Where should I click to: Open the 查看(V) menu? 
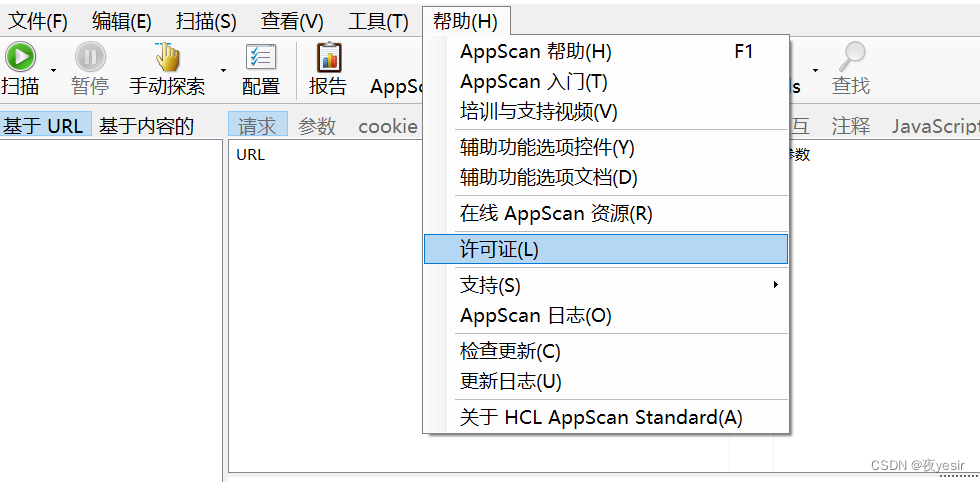pyautogui.click(x=292, y=22)
